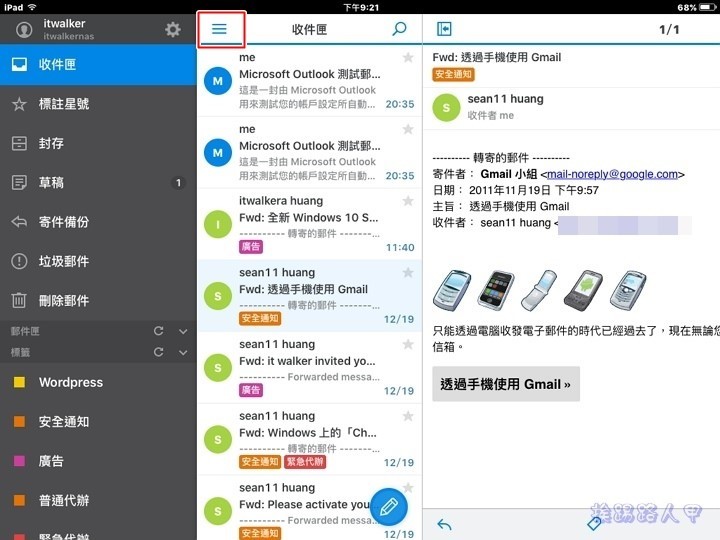This screenshot has height=540, width=720.
Task: Collapse the message list panel icon
Action: pyautogui.click(x=444, y=29)
